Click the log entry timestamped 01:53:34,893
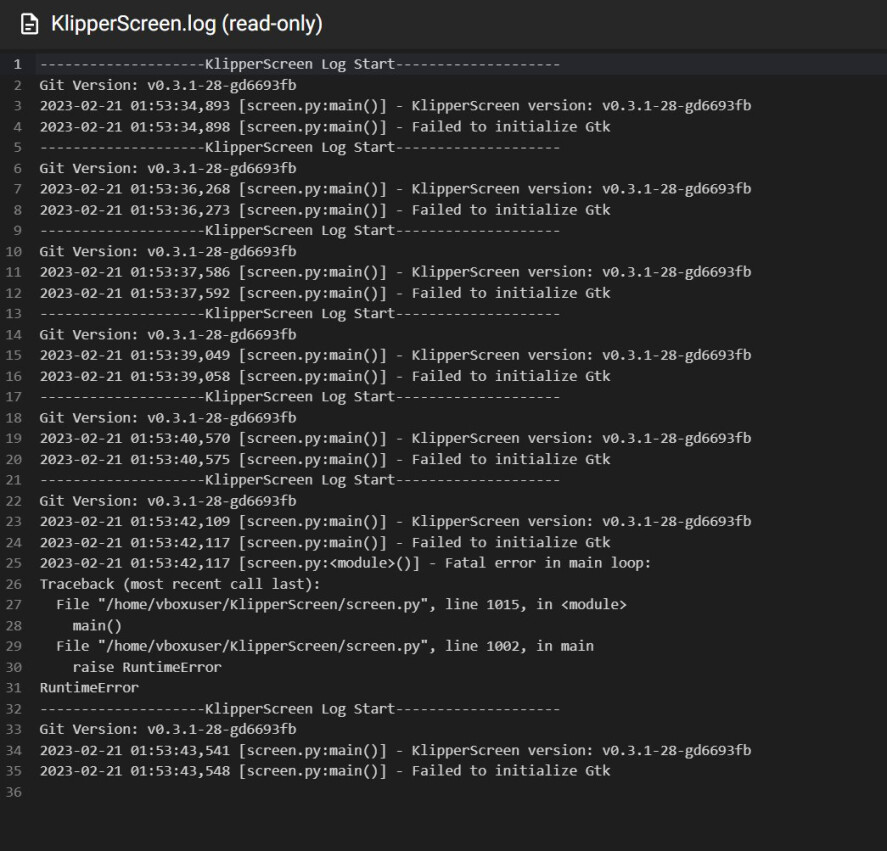This screenshot has width=887, height=851. pyautogui.click(x=395, y=106)
